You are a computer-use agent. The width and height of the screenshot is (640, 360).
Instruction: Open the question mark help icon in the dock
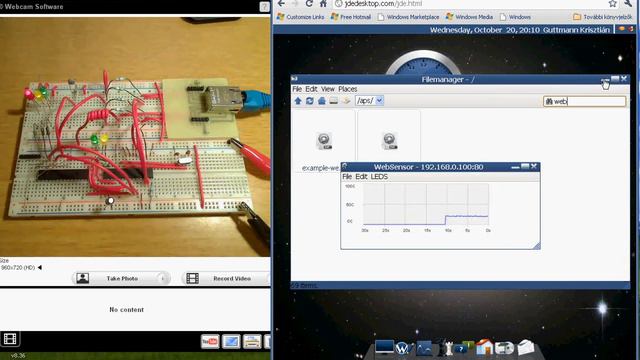coord(463,348)
